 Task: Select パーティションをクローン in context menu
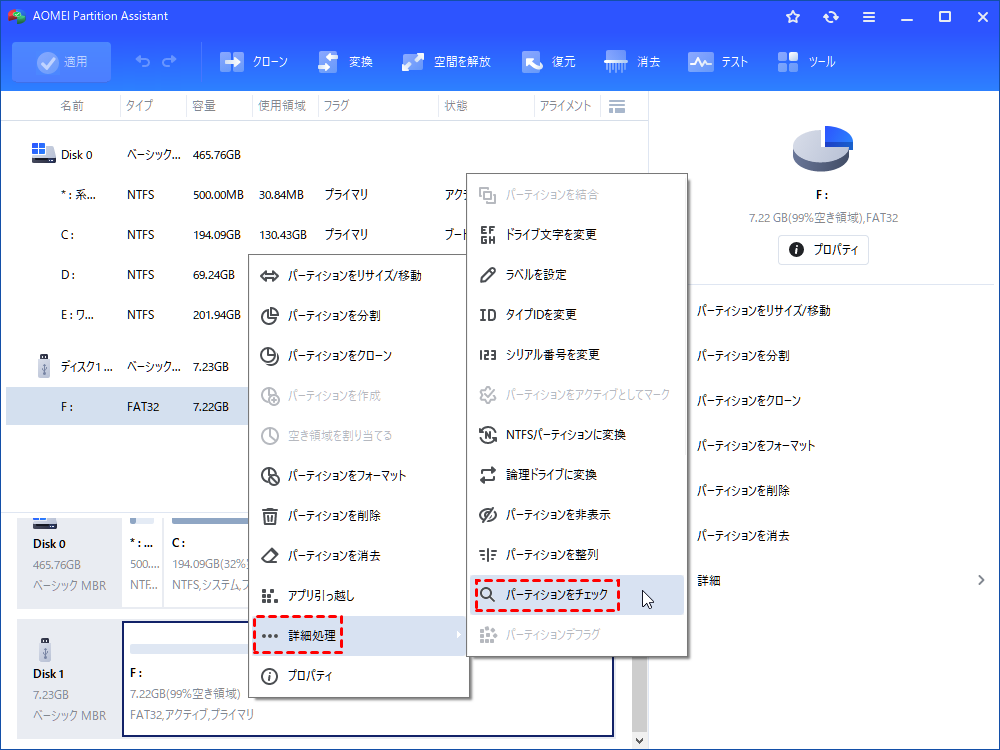click(359, 356)
